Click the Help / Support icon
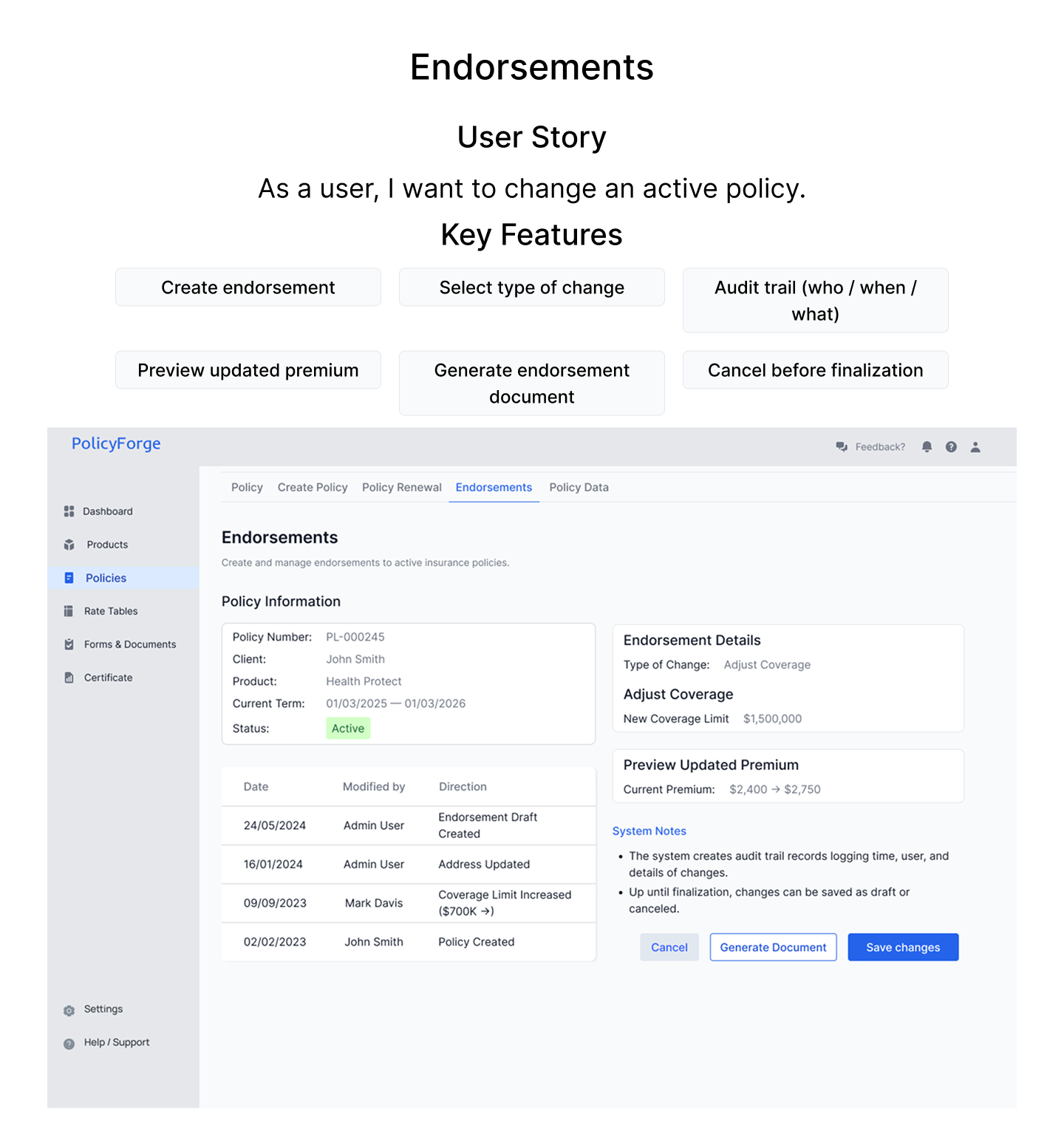The image size is (1064, 1129). pyautogui.click(x=69, y=1043)
